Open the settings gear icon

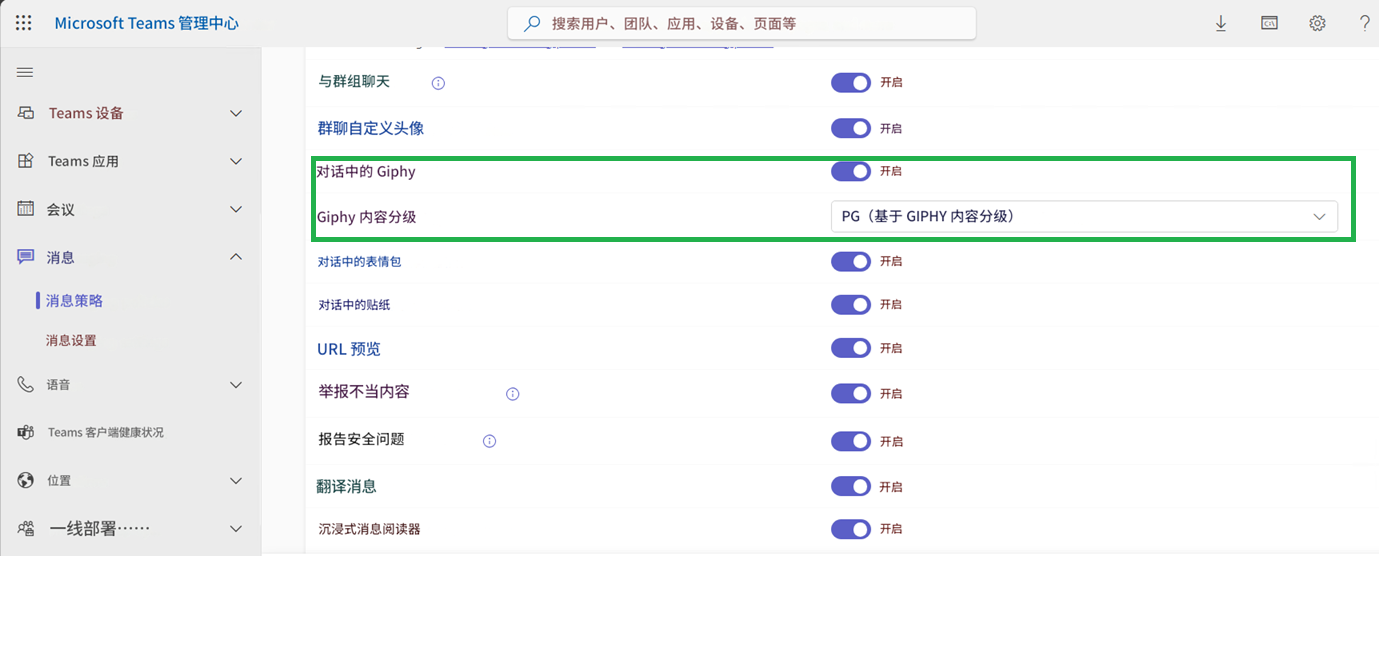tap(1317, 23)
